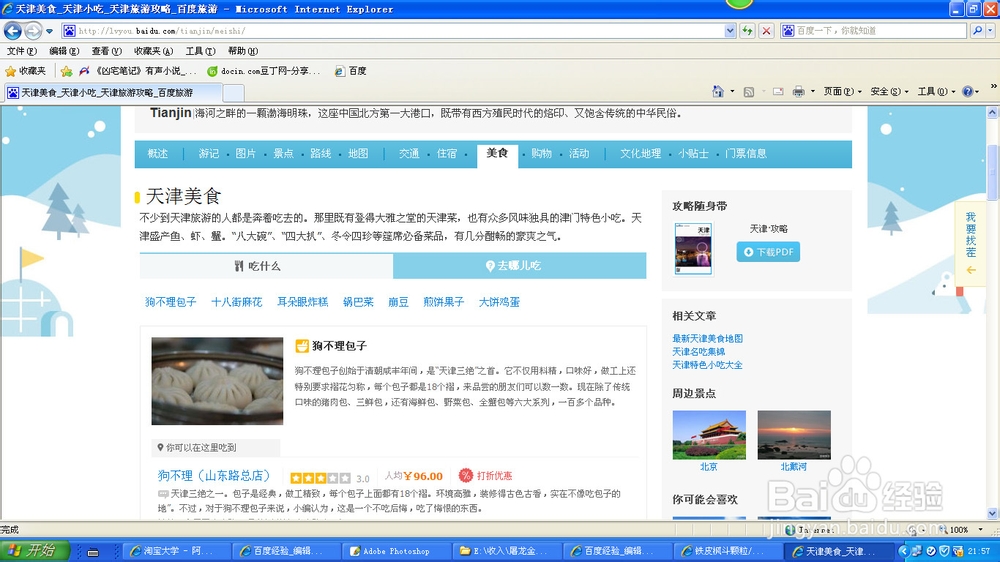Screen dimensions: 1000x562
Task: Click the browser Forward arrow button
Action: (33, 30)
